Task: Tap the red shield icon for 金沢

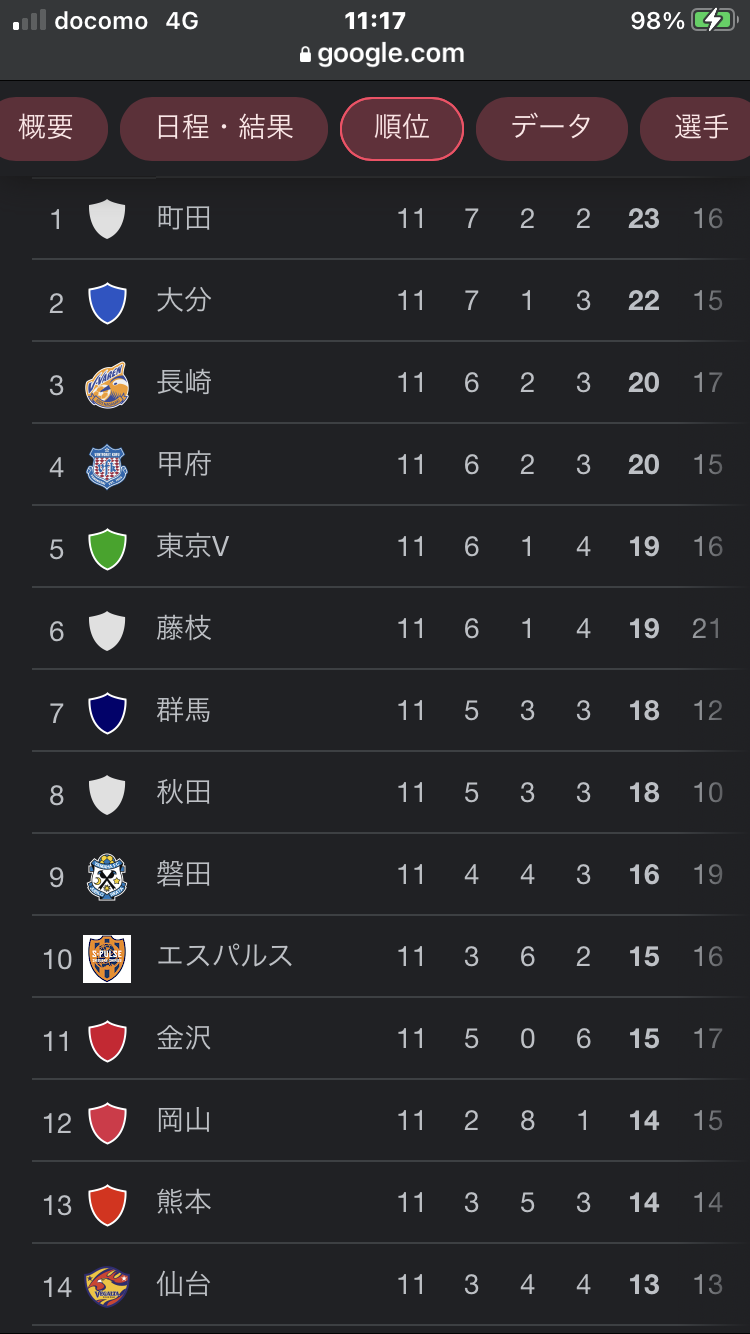Action: tap(107, 1040)
